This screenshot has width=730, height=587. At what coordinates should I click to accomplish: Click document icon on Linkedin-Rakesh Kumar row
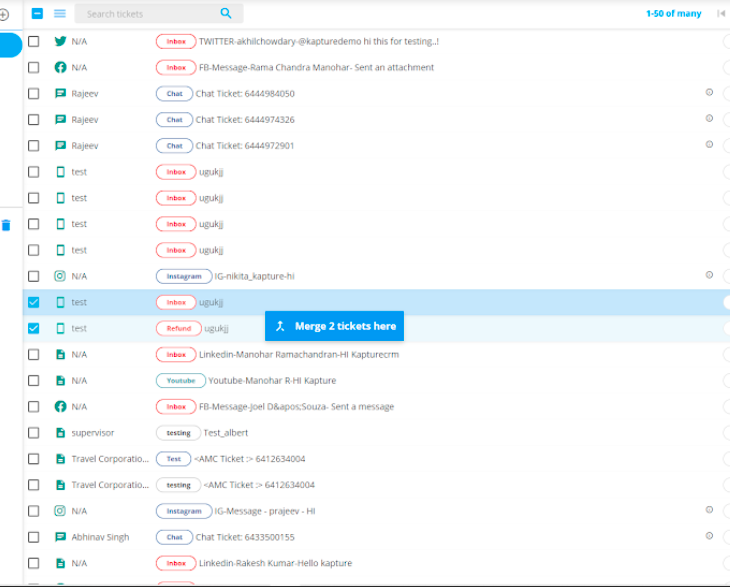pyautogui.click(x=60, y=563)
